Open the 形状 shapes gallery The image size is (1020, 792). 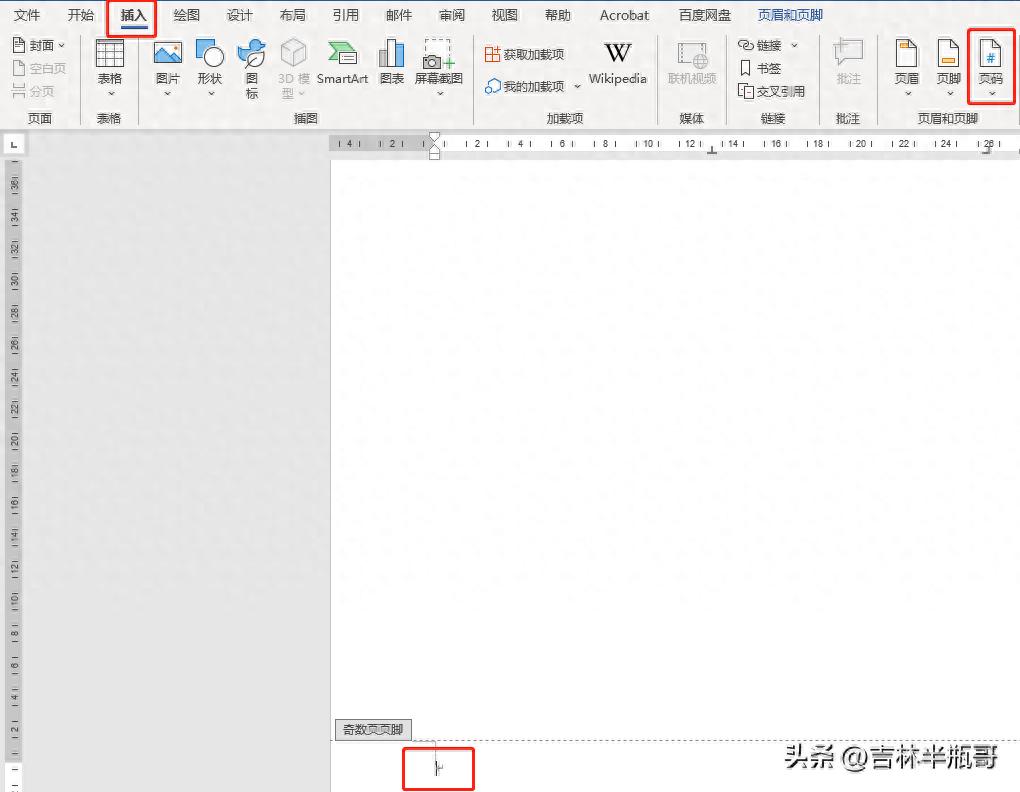coord(209,56)
